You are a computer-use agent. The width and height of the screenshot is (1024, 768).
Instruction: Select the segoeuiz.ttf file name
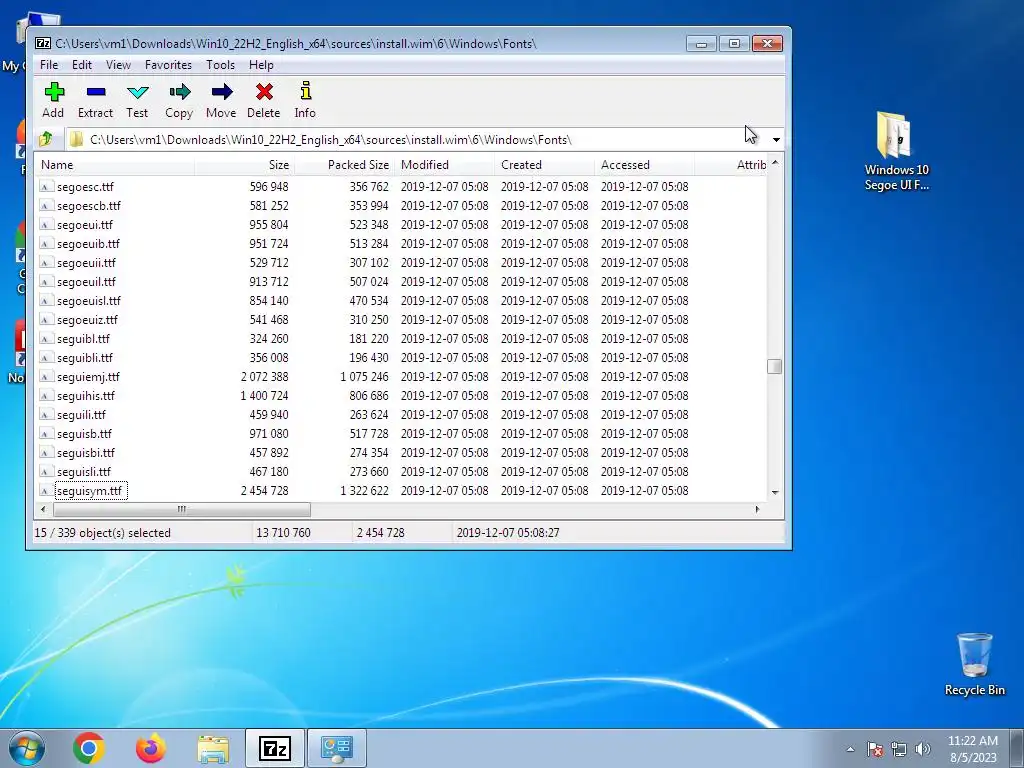(88, 319)
